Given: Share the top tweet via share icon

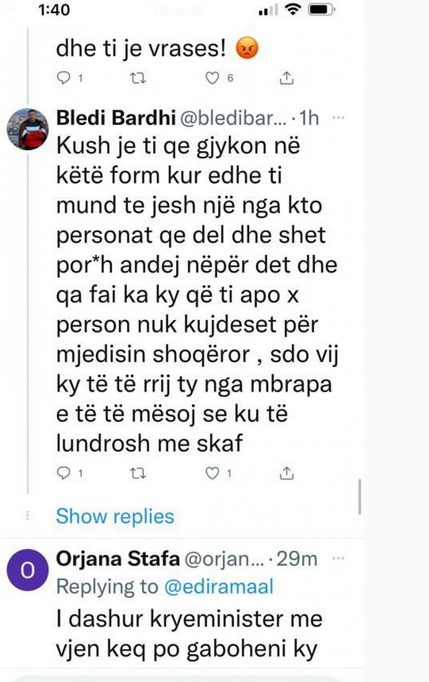Looking at the screenshot, I should 286,78.
